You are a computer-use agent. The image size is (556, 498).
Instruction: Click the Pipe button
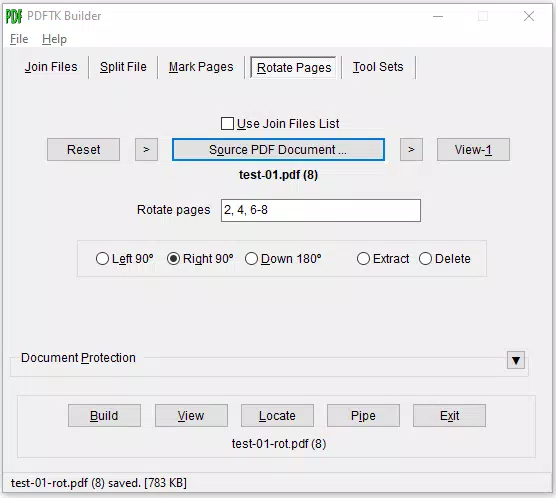point(363,416)
